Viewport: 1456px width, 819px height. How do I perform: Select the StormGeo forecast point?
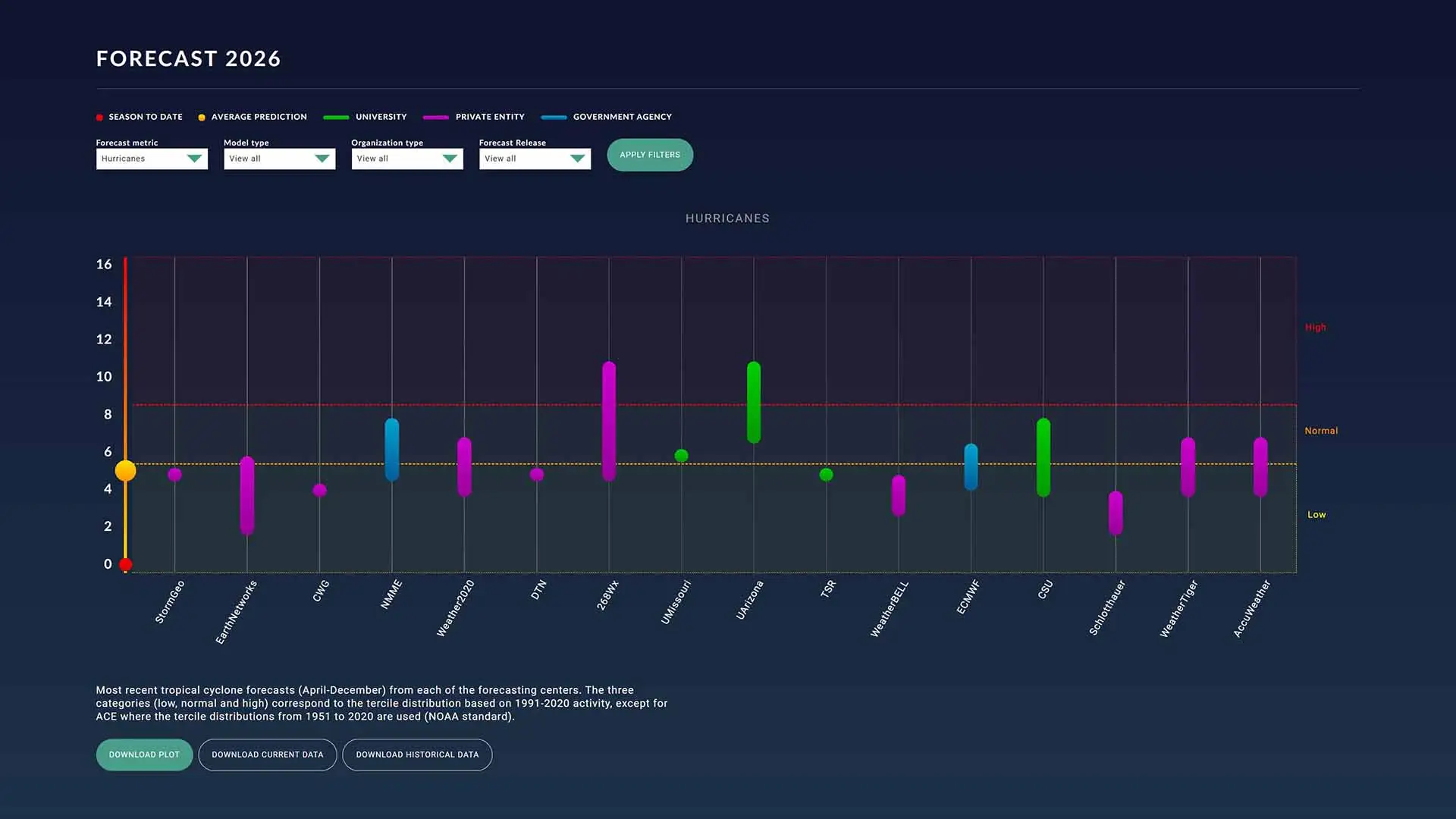(174, 475)
